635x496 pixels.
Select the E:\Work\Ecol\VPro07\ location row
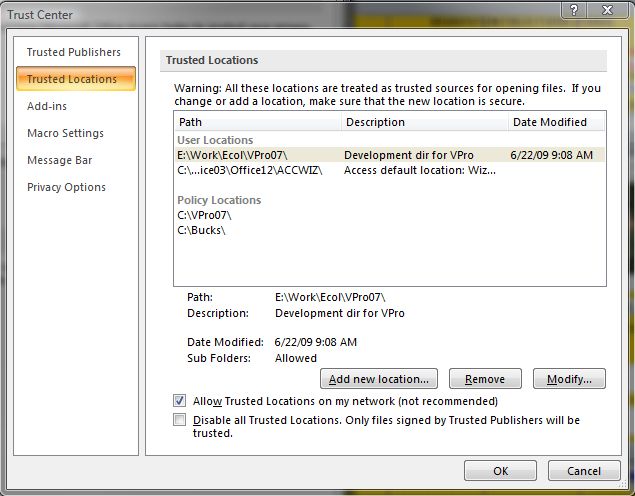click(x=390, y=155)
